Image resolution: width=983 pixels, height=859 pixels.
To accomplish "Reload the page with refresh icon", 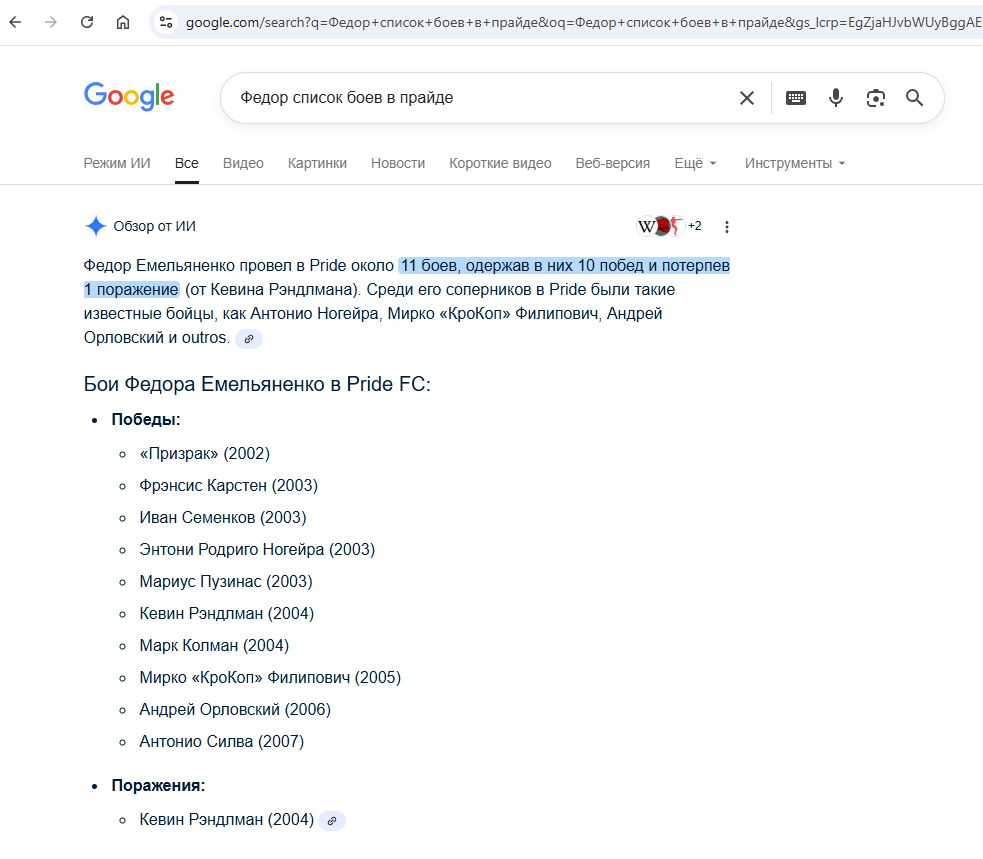I will pos(87,23).
